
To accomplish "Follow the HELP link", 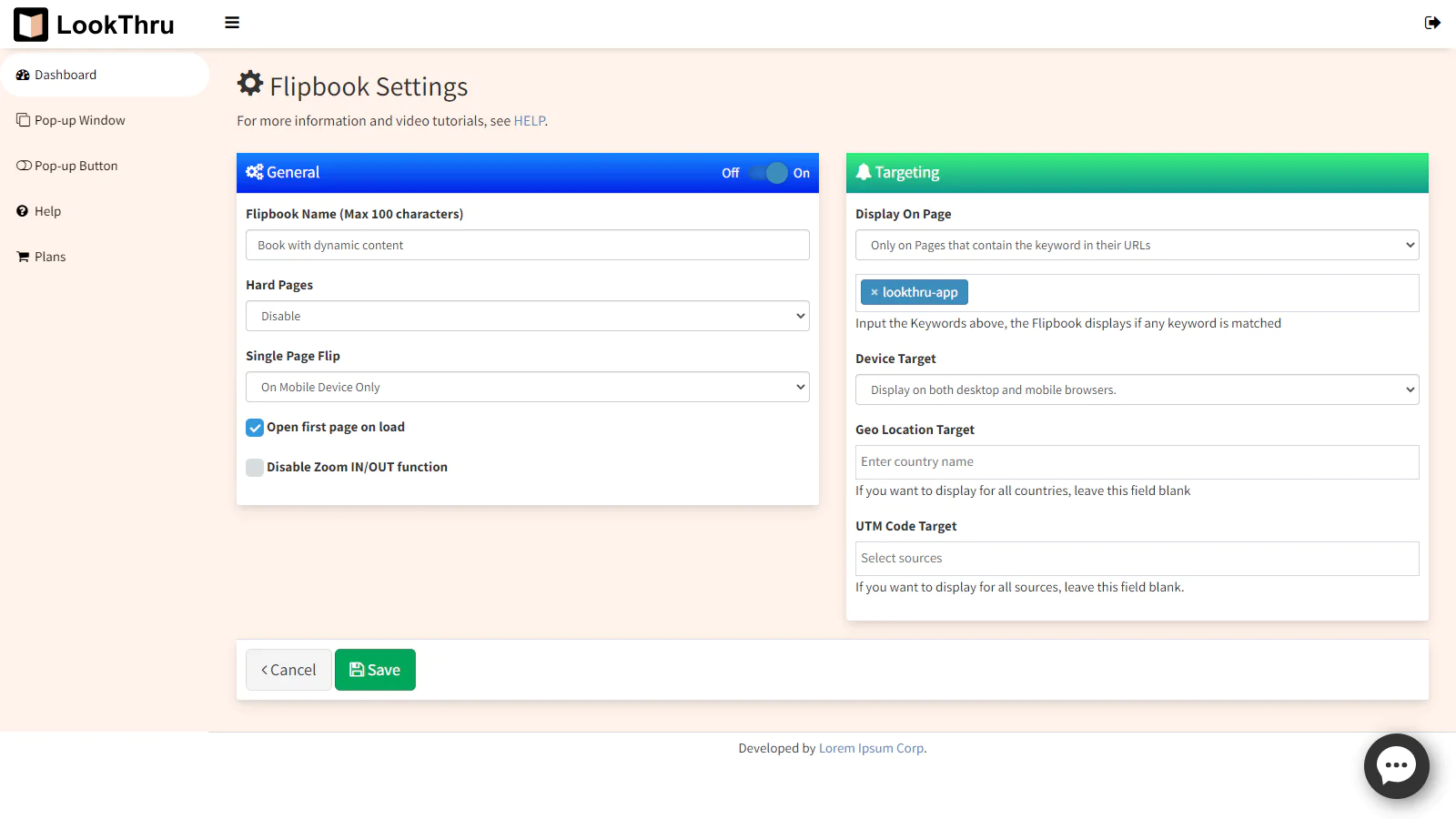I will pos(529,121).
